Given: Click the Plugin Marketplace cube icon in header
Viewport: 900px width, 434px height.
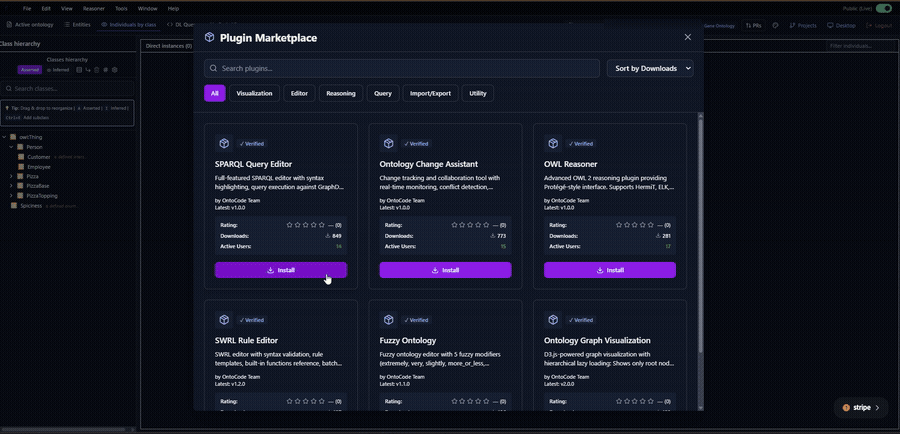Looking at the screenshot, I should click(210, 38).
